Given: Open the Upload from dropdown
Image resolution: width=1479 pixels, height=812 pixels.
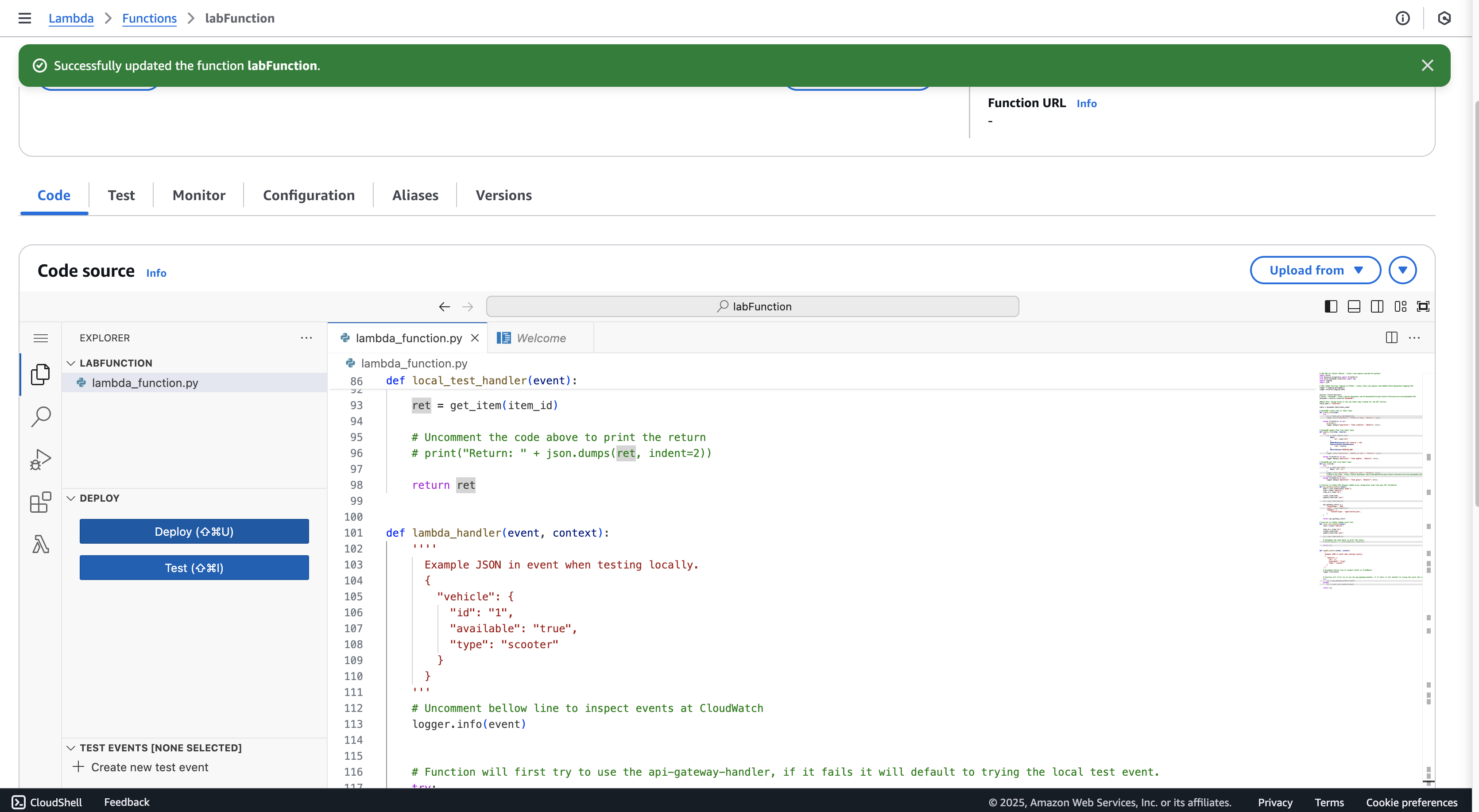Looking at the screenshot, I should (1315, 270).
